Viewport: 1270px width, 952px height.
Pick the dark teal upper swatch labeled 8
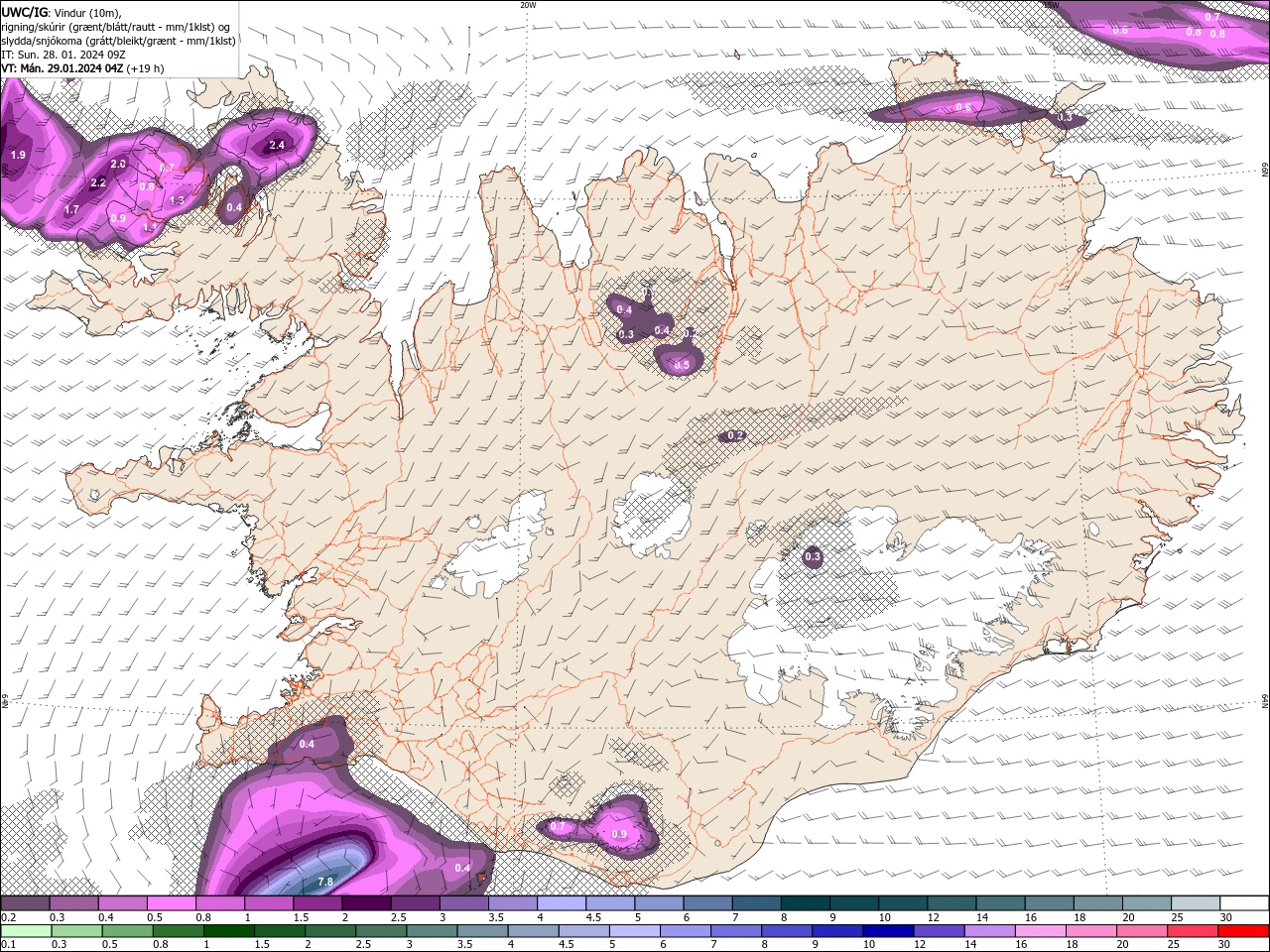click(804, 904)
